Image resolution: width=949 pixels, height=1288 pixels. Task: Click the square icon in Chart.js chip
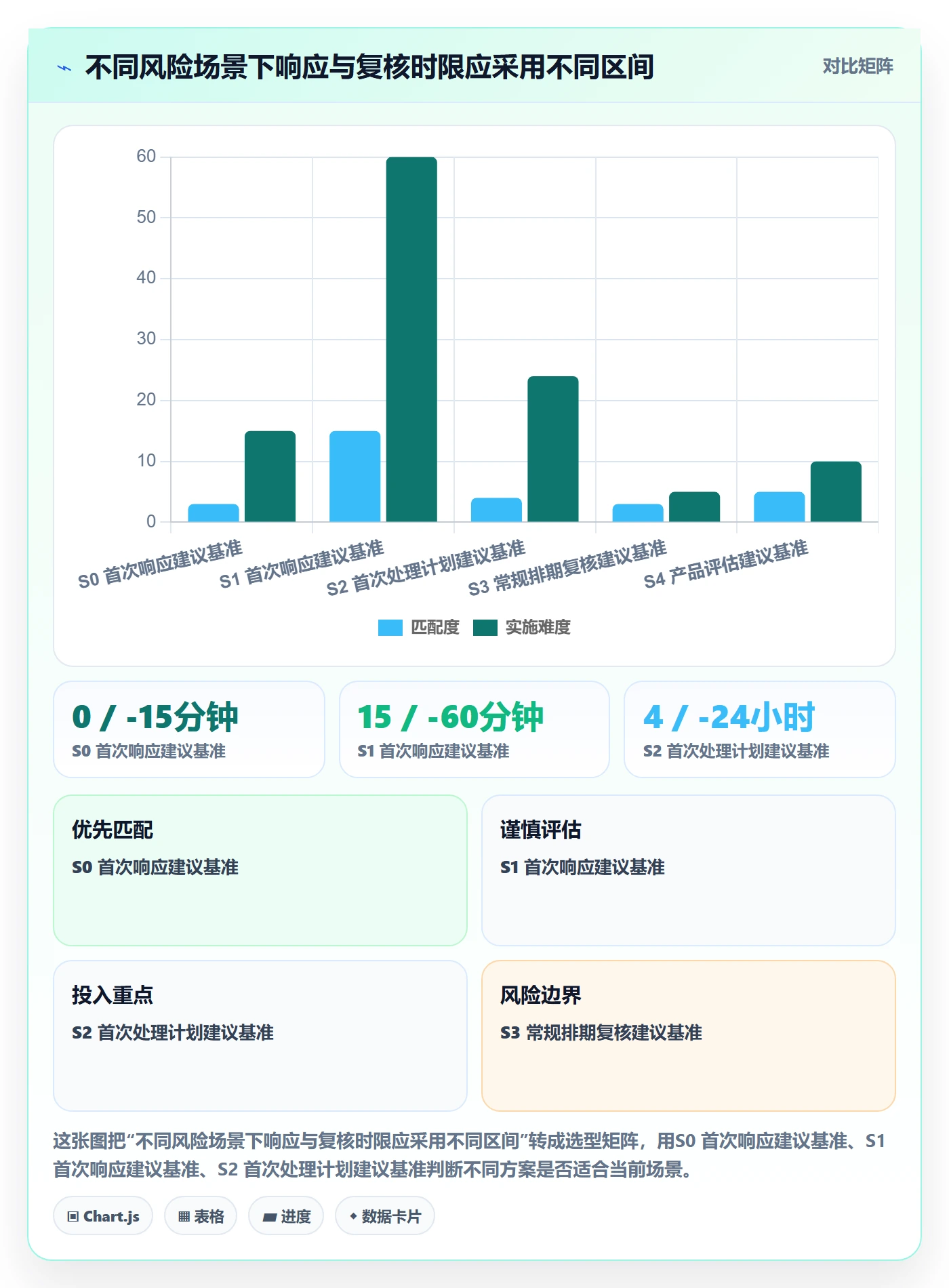coord(73,1217)
